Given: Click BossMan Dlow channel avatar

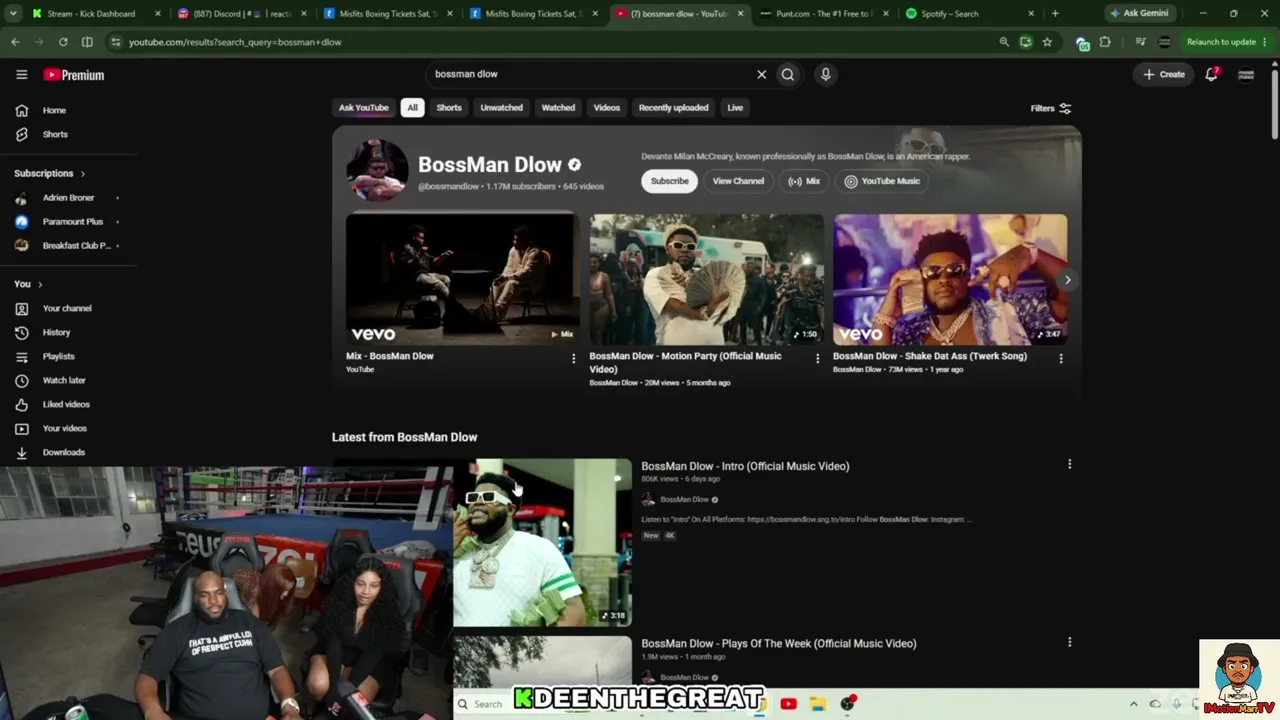Looking at the screenshot, I should [x=377, y=170].
